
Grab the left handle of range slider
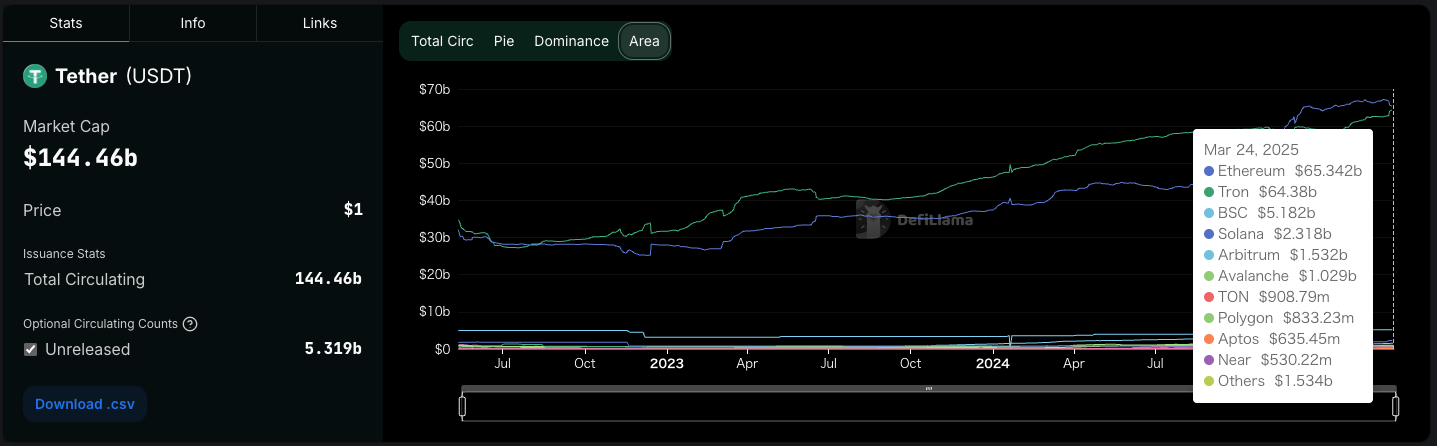click(x=462, y=406)
